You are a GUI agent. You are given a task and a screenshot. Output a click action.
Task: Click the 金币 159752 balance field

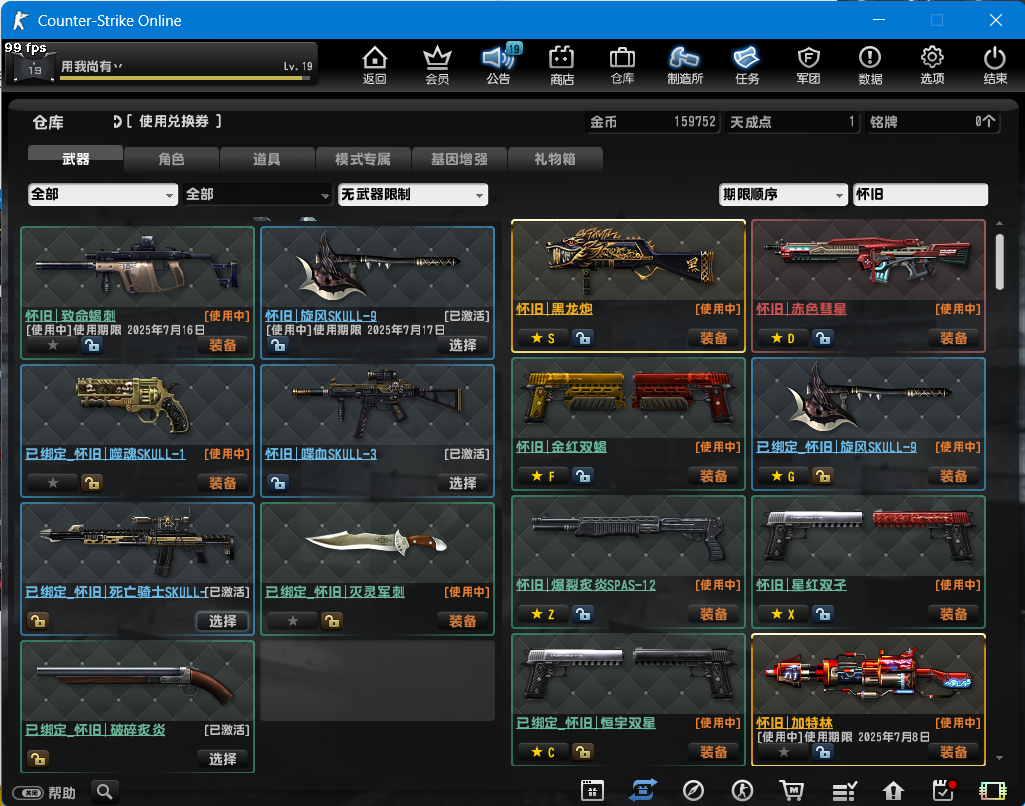[652, 122]
